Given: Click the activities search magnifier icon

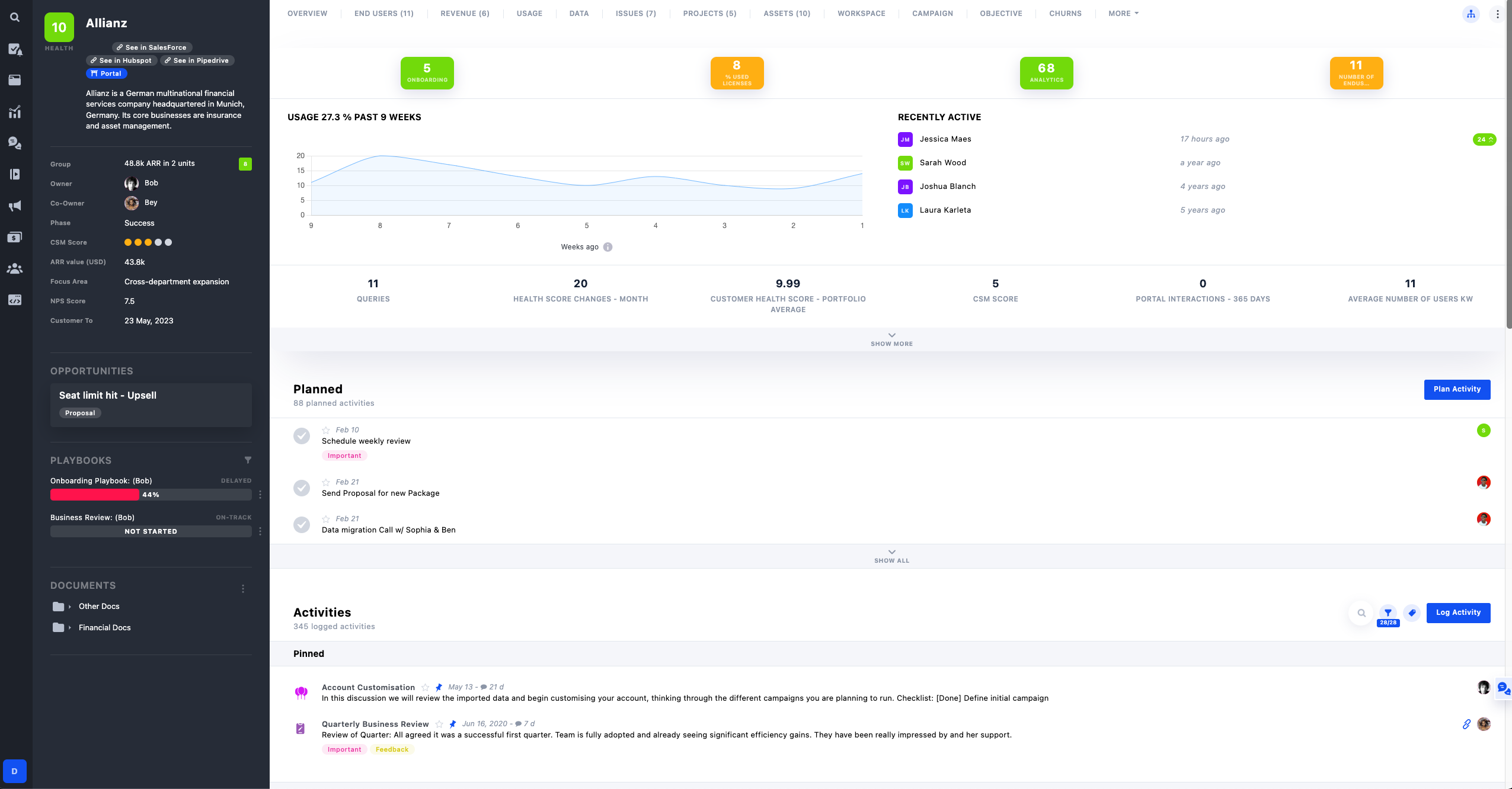Looking at the screenshot, I should click(x=1361, y=613).
